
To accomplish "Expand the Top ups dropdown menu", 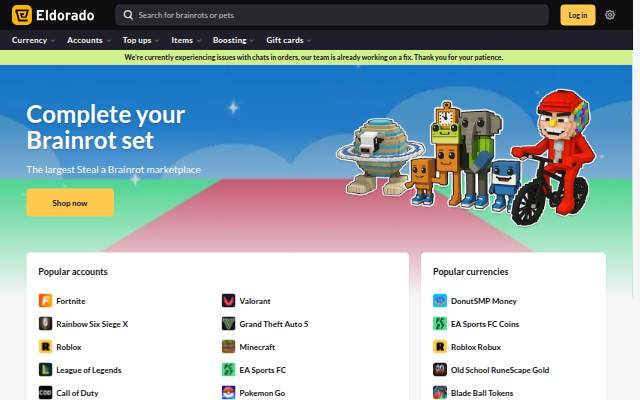I will click(141, 40).
